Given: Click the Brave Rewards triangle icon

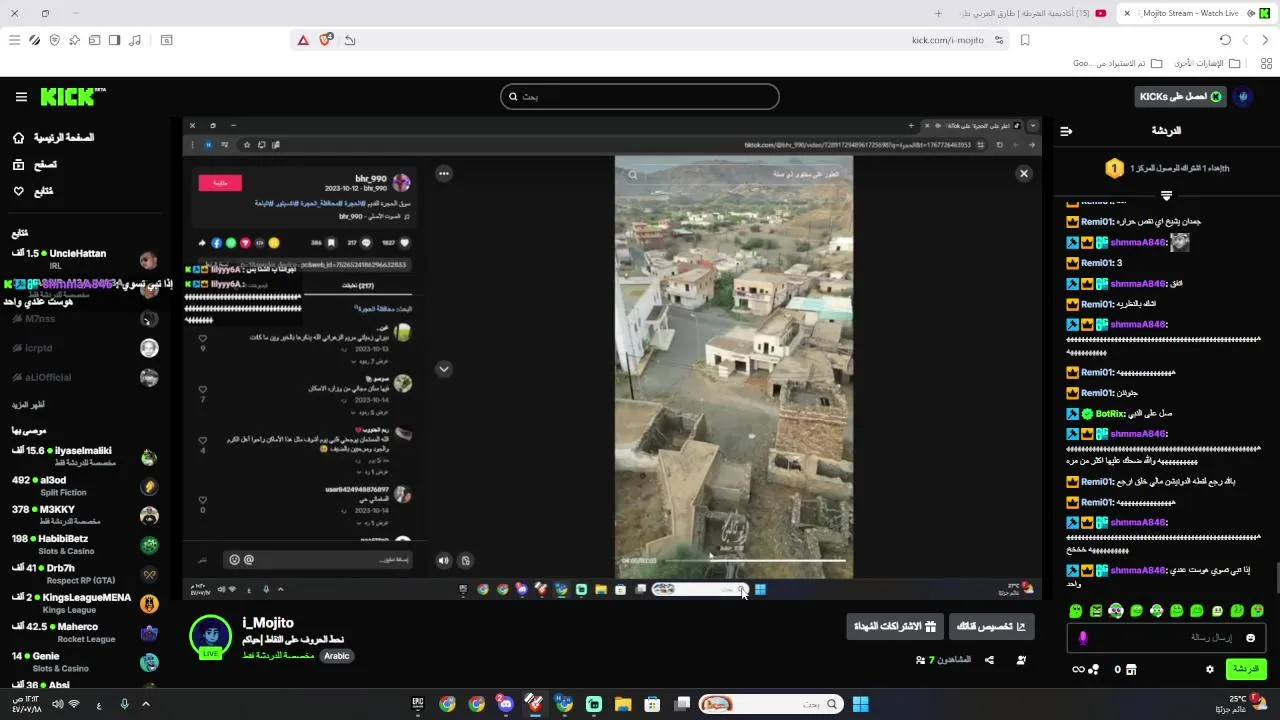Looking at the screenshot, I should point(303,40).
